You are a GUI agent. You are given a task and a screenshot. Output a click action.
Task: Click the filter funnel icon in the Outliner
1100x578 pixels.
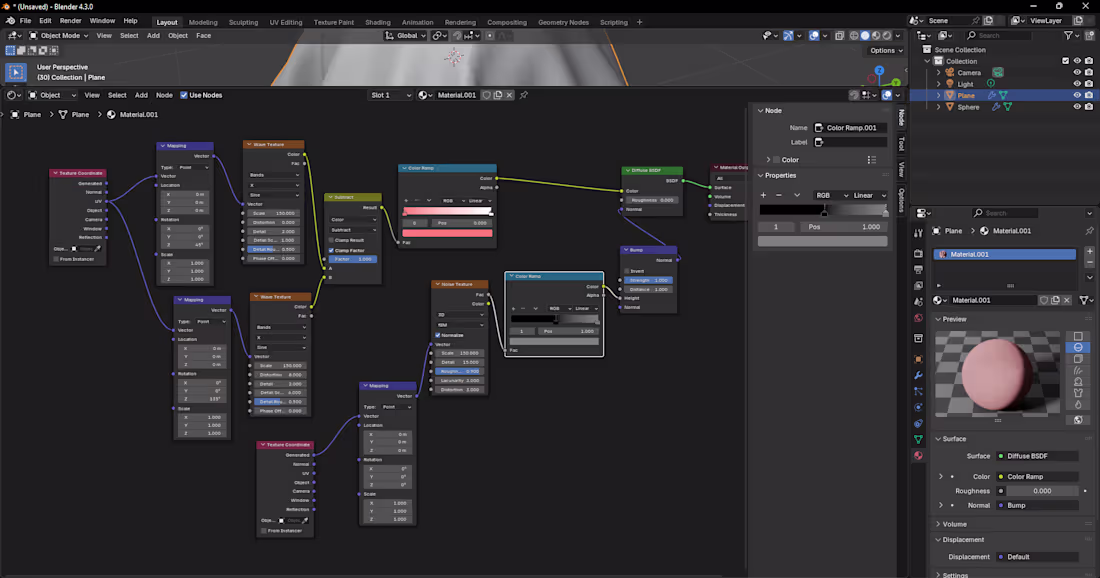(x=1068, y=35)
